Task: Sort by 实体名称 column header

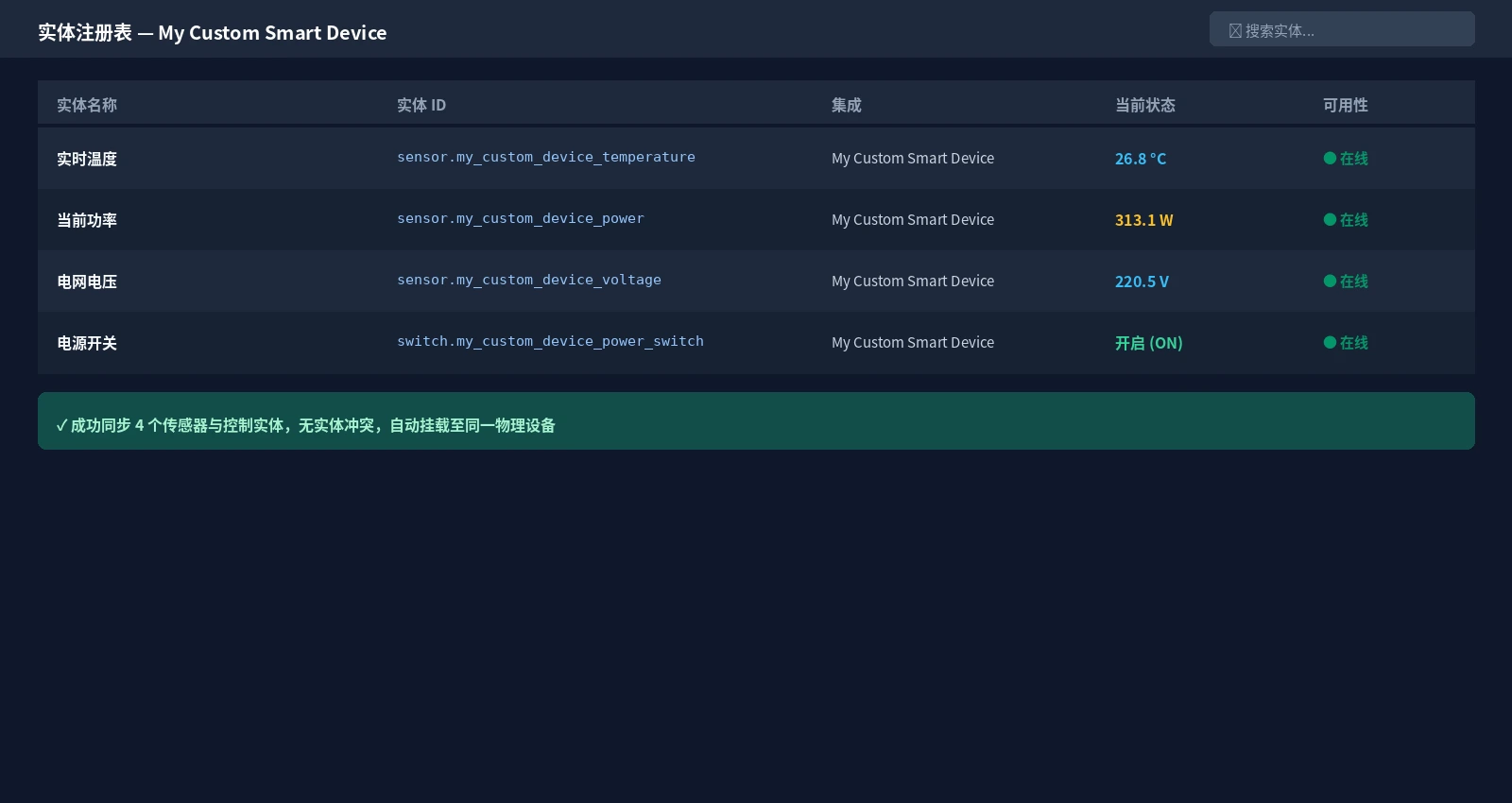Action: point(87,105)
